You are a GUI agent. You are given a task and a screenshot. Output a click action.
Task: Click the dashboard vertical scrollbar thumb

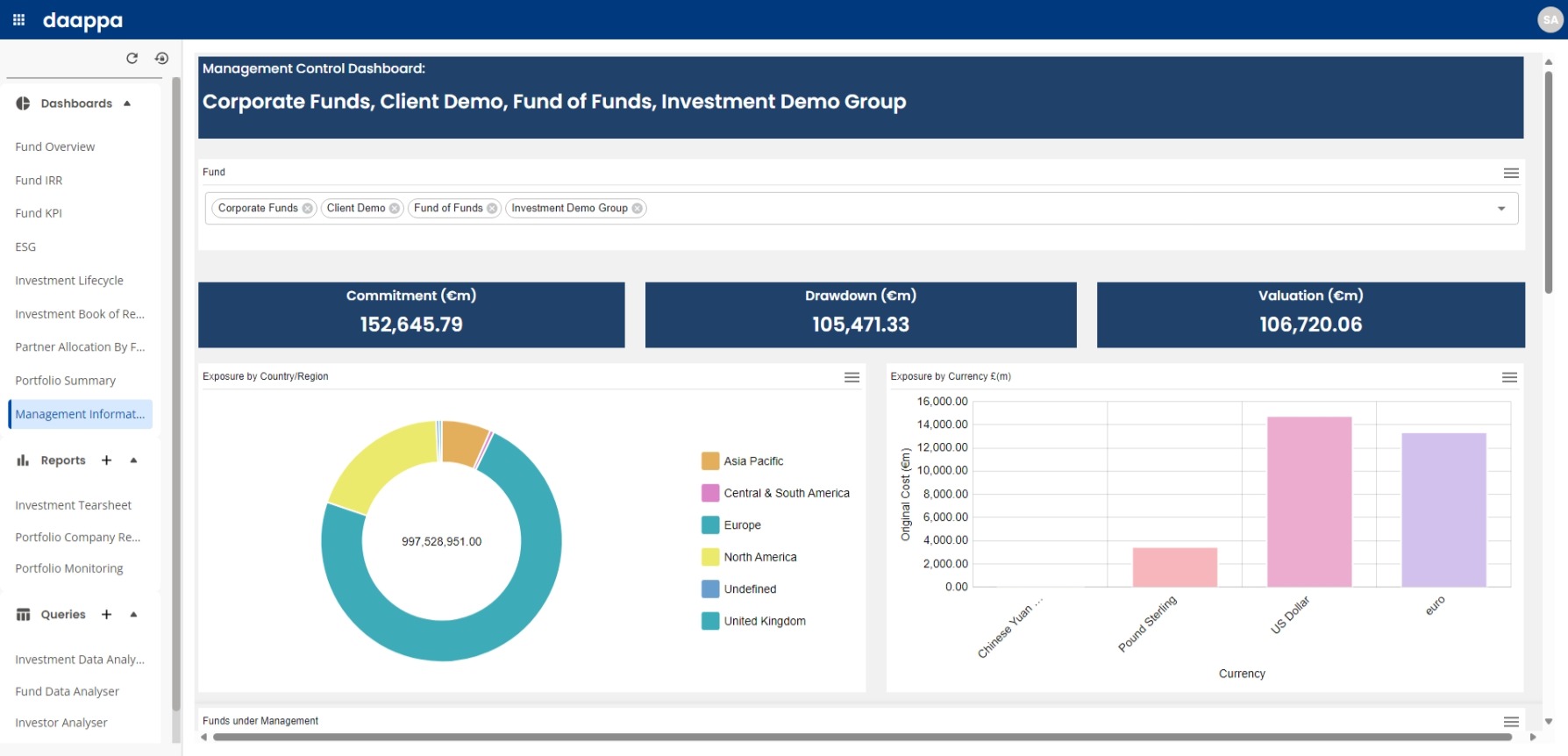(x=1549, y=182)
